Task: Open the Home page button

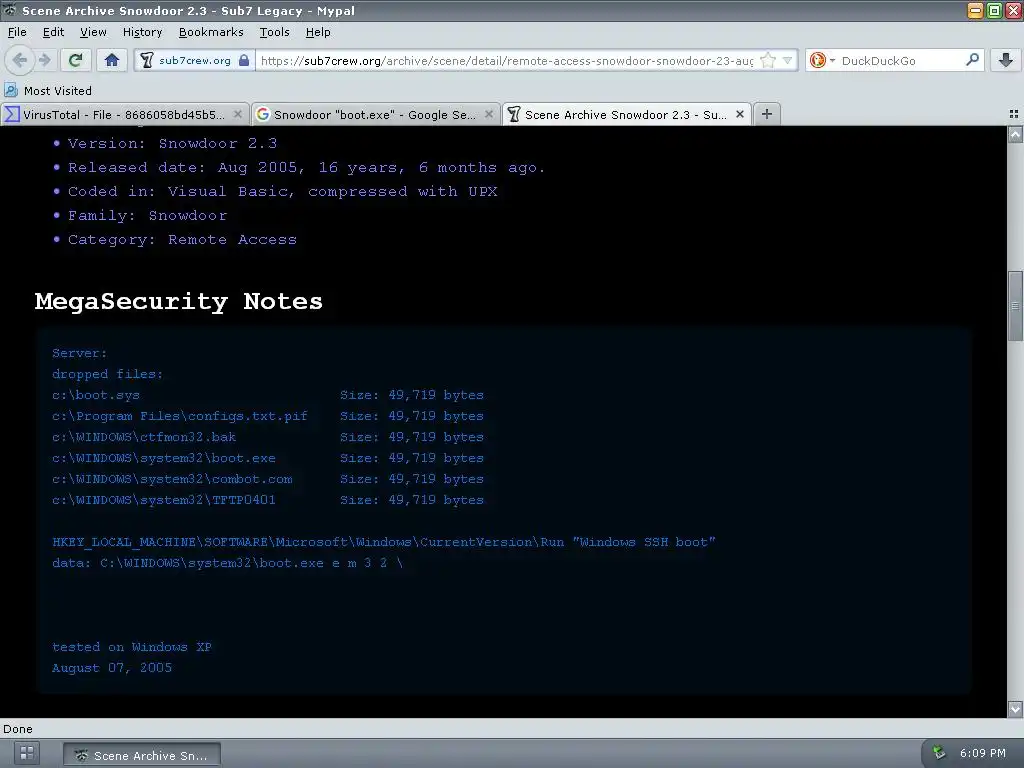Action: pyautogui.click(x=112, y=60)
